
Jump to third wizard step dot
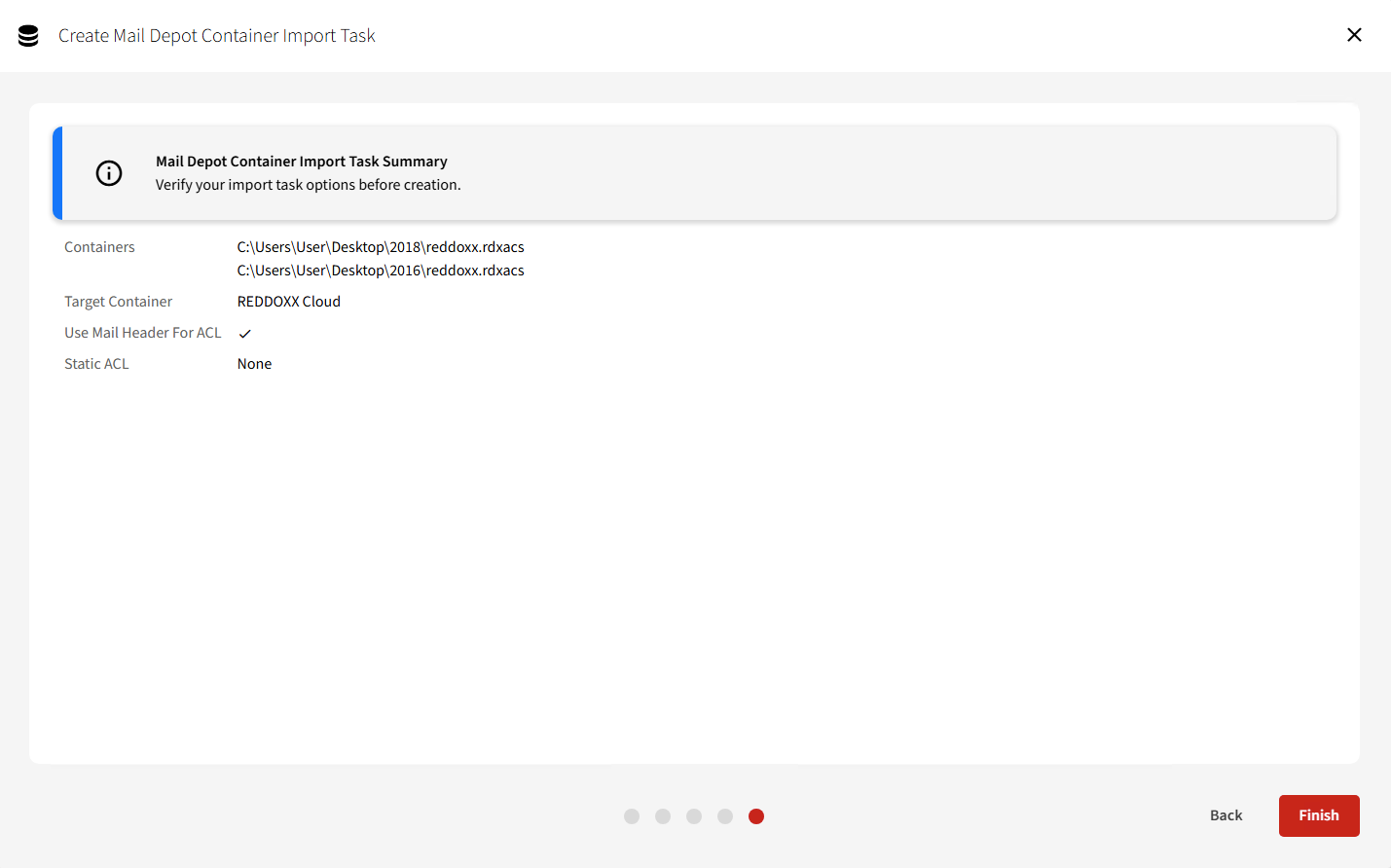tap(694, 816)
